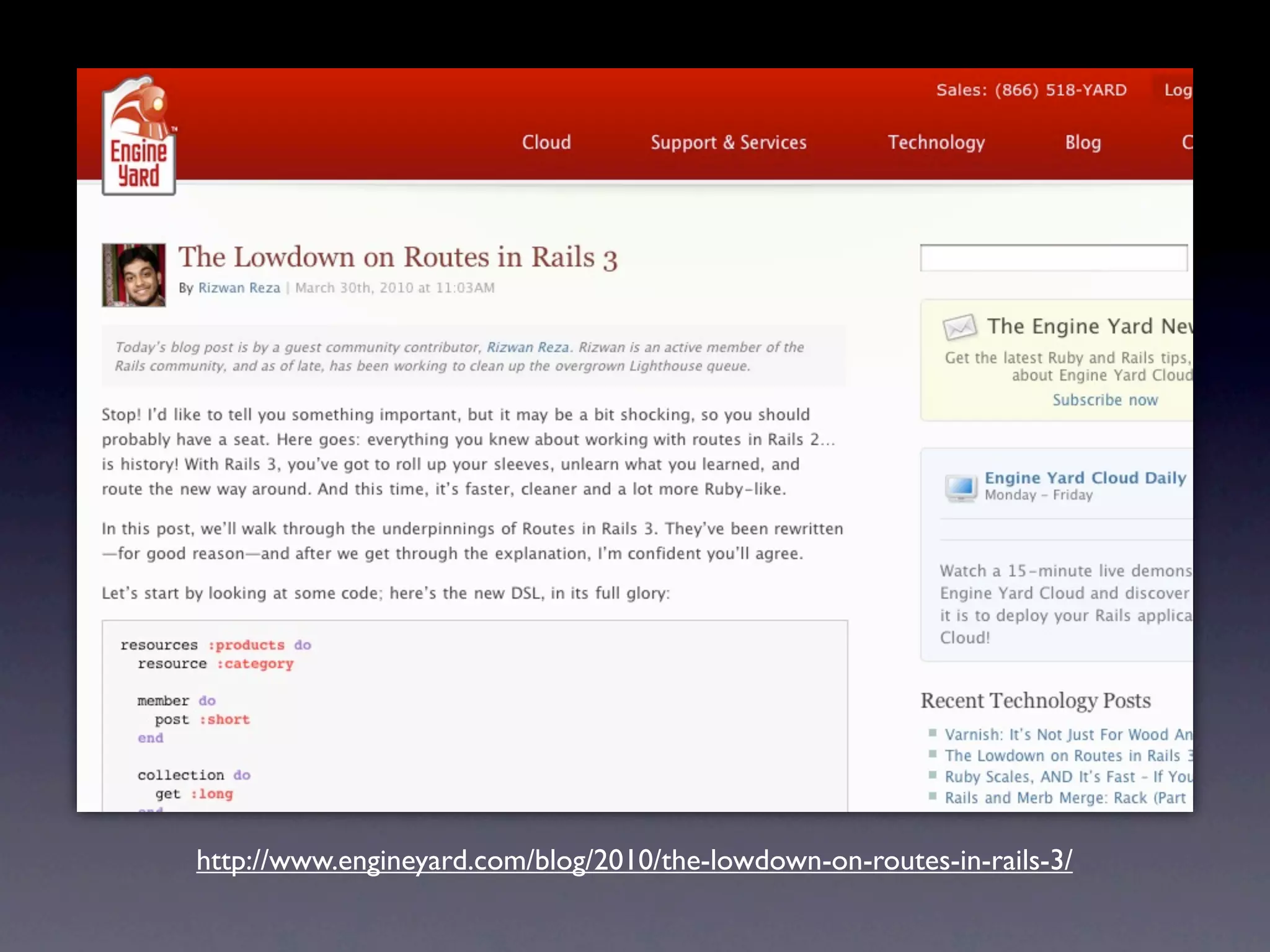Open the Blog menu item

[1083, 143]
